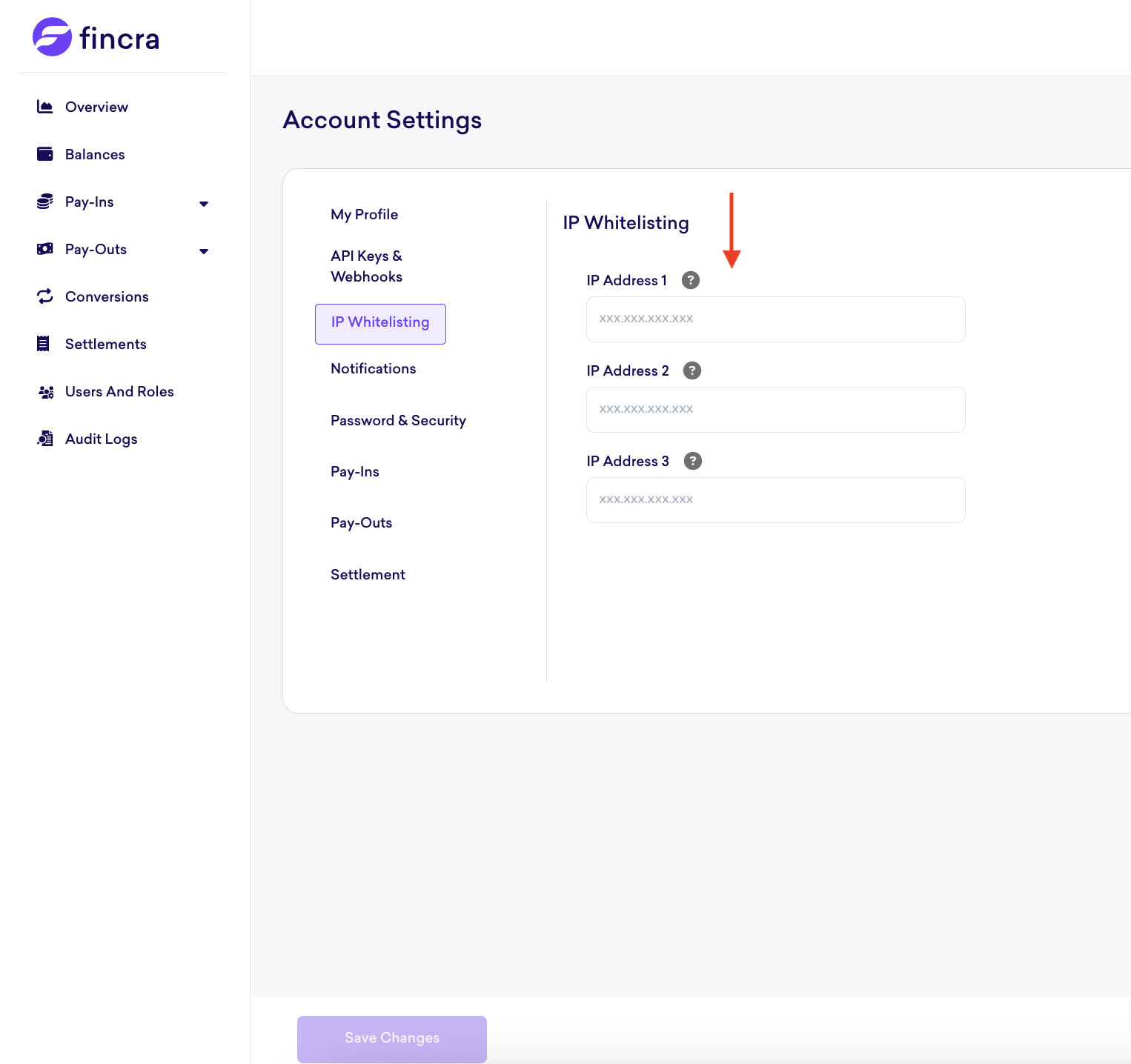Open Overview via its chart icon

pyautogui.click(x=45, y=107)
